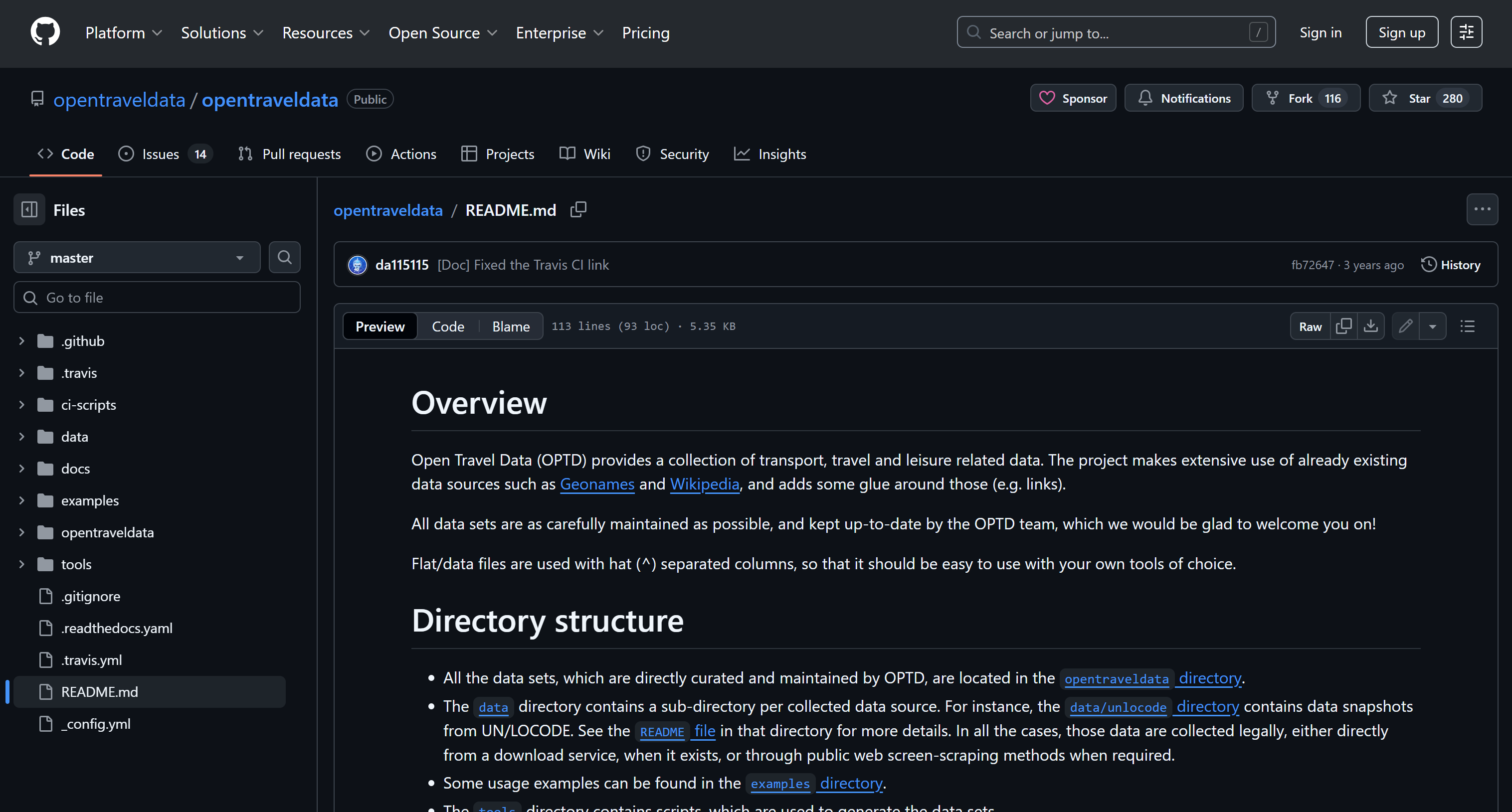
Task: Open the more options kebab menu
Action: click(x=1482, y=209)
